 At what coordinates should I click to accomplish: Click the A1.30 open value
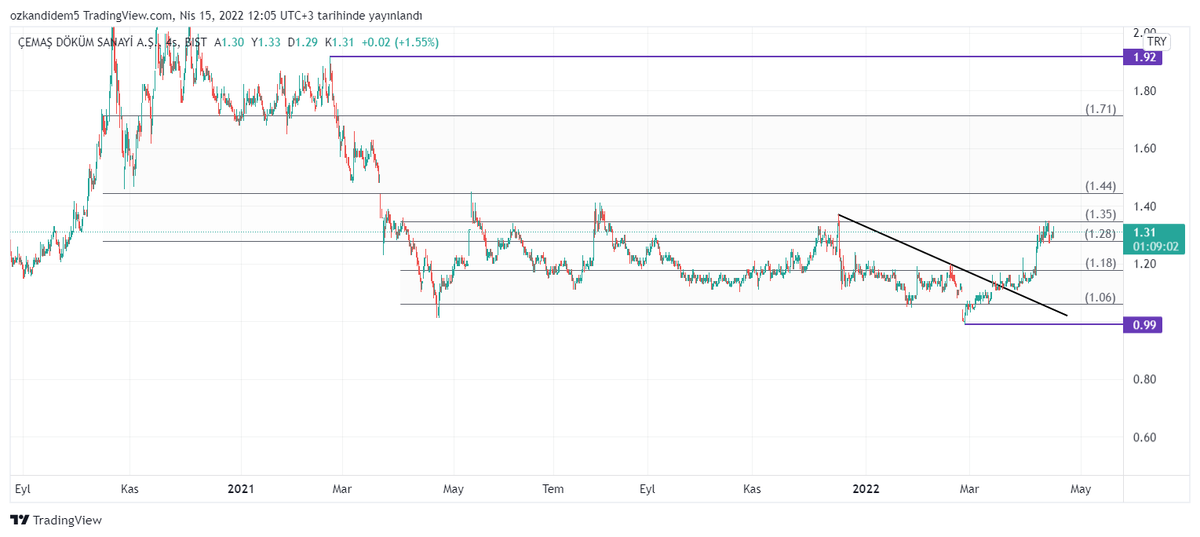tap(229, 42)
